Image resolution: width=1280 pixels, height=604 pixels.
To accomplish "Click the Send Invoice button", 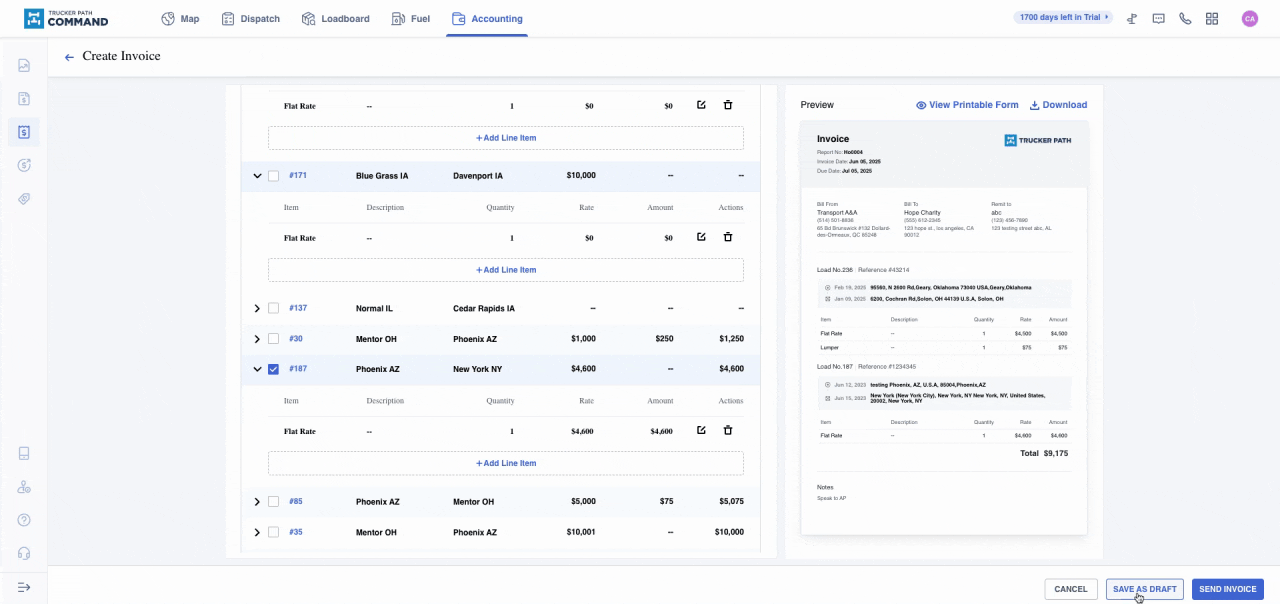I will coord(1227,589).
